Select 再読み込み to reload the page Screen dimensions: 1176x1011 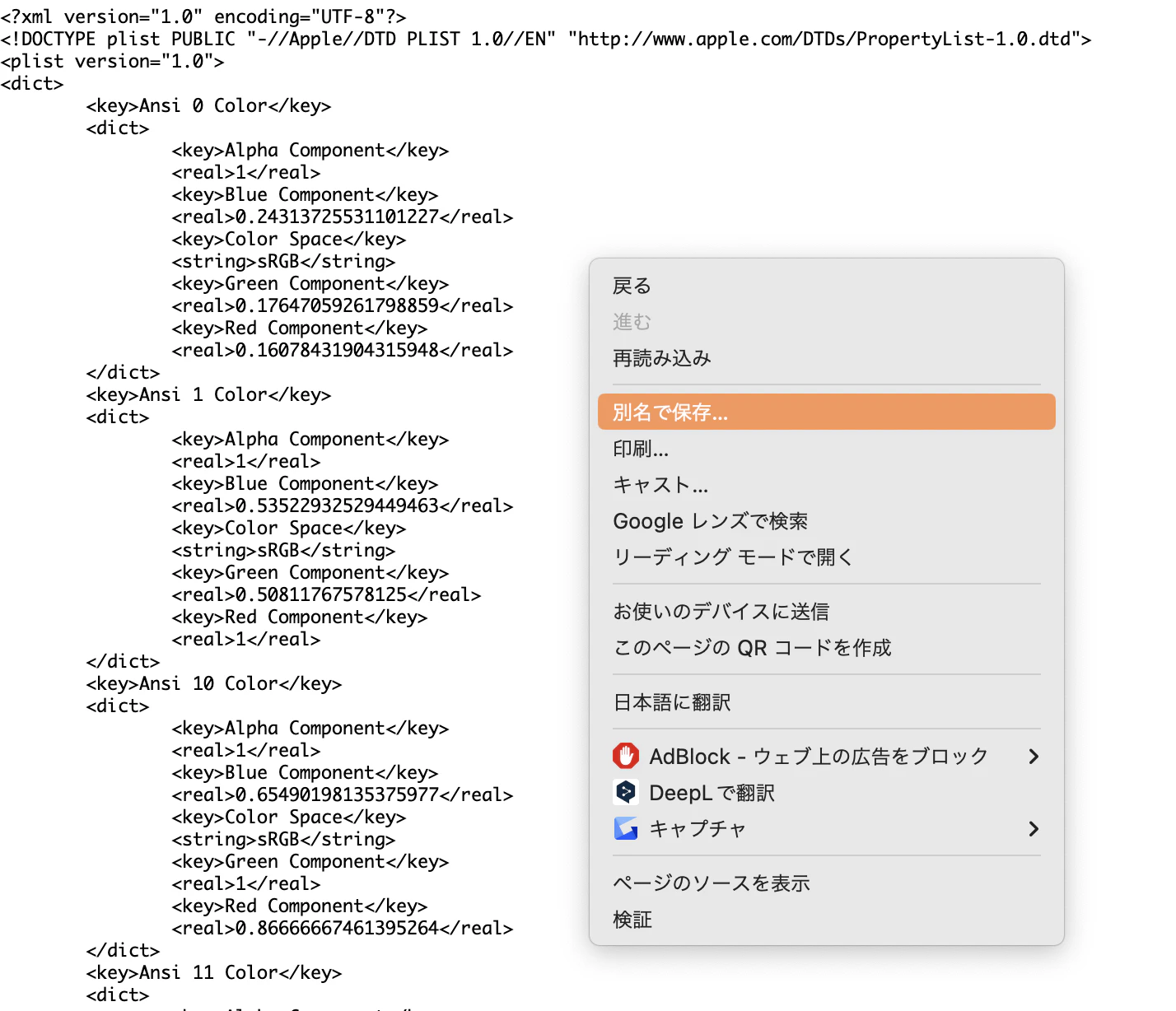coord(827,358)
